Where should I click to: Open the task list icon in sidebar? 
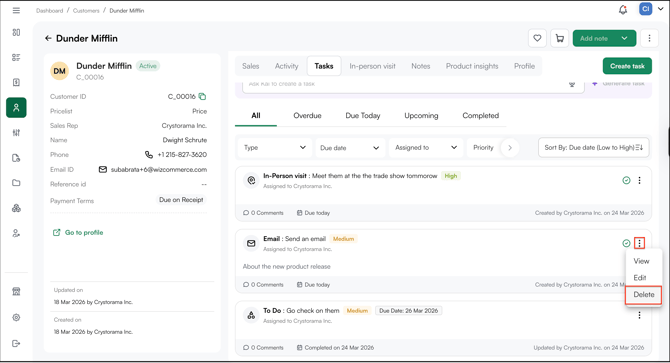click(16, 58)
